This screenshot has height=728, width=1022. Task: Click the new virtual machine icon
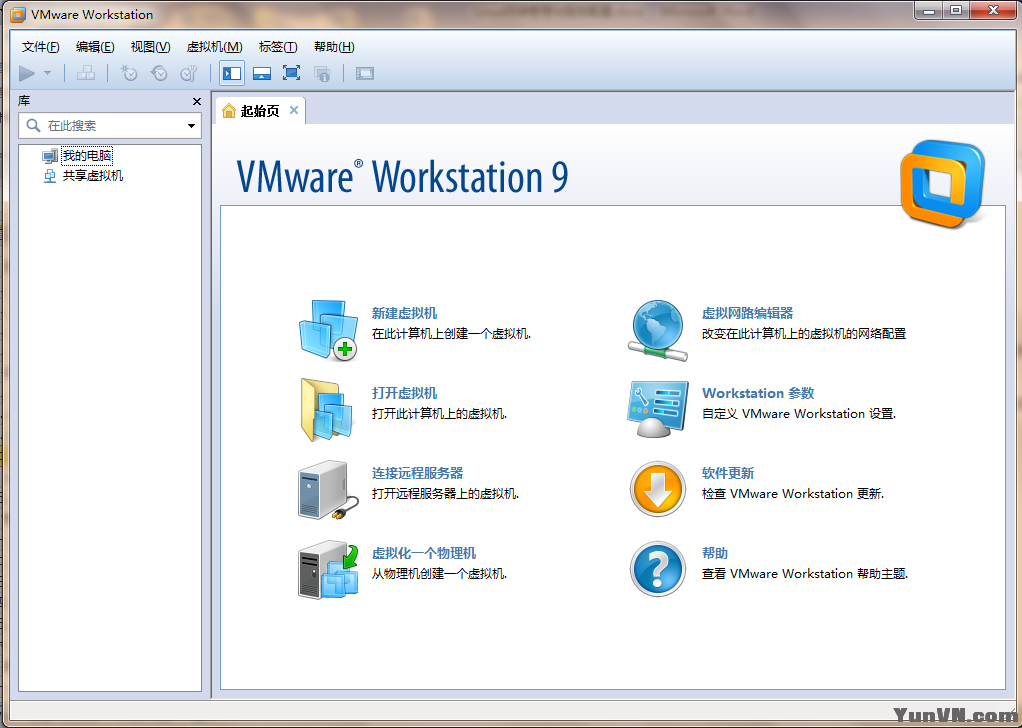328,330
